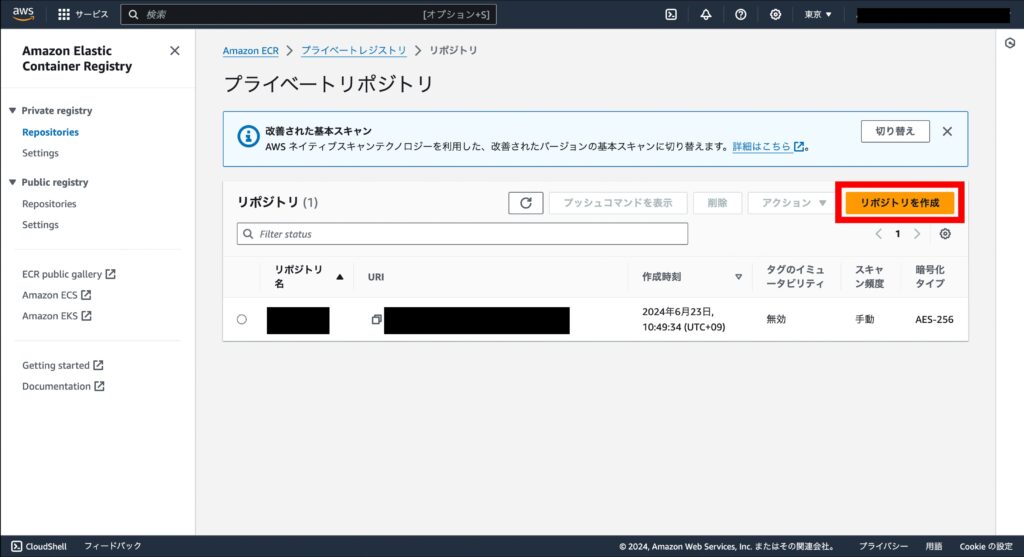
Task: Open Cookie の設定 in footer
Action: (x=985, y=546)
